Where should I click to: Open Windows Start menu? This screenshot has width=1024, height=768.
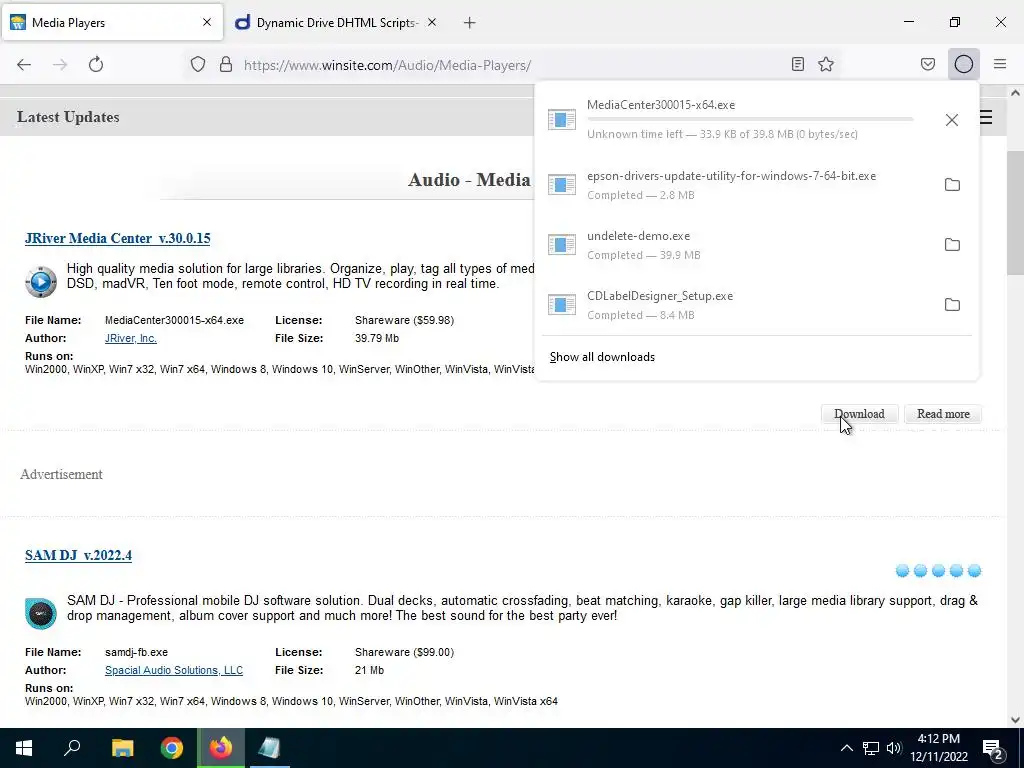(x=24, y=748)
